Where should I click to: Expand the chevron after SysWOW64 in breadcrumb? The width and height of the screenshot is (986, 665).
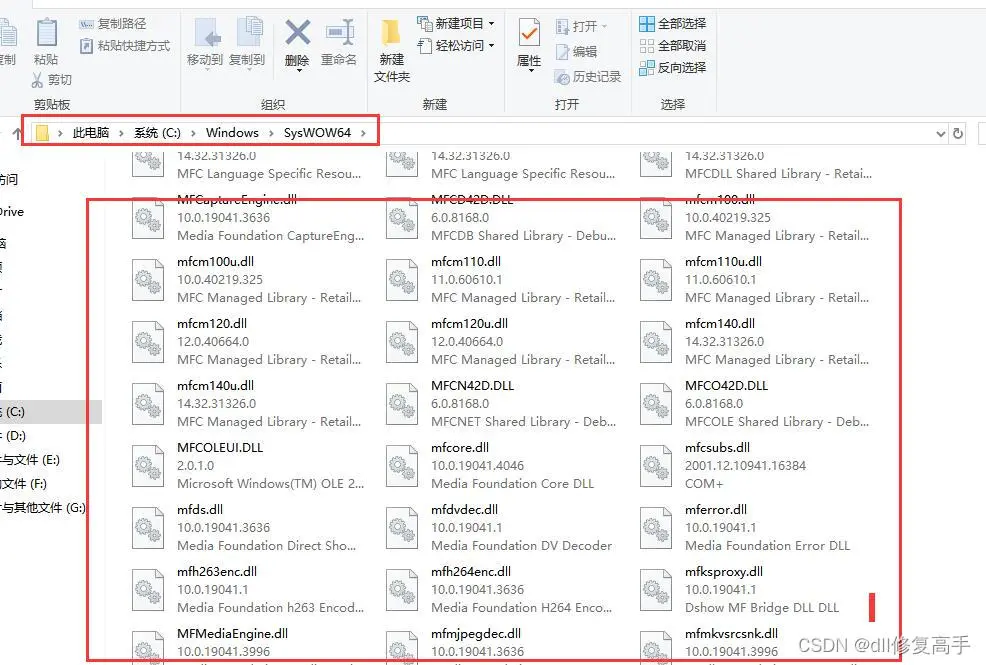point(364,133)
